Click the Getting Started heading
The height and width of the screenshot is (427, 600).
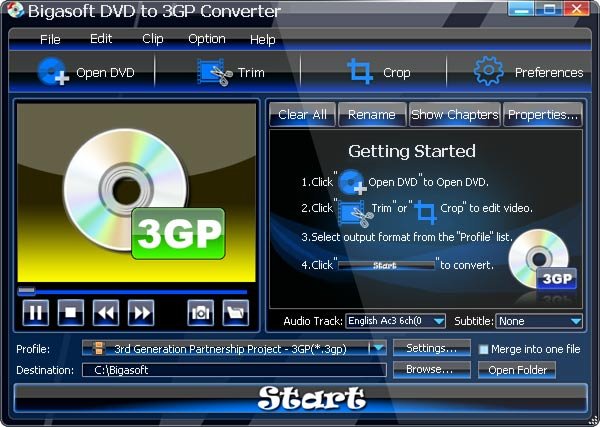pyautogui.click(x=412, y=151)
